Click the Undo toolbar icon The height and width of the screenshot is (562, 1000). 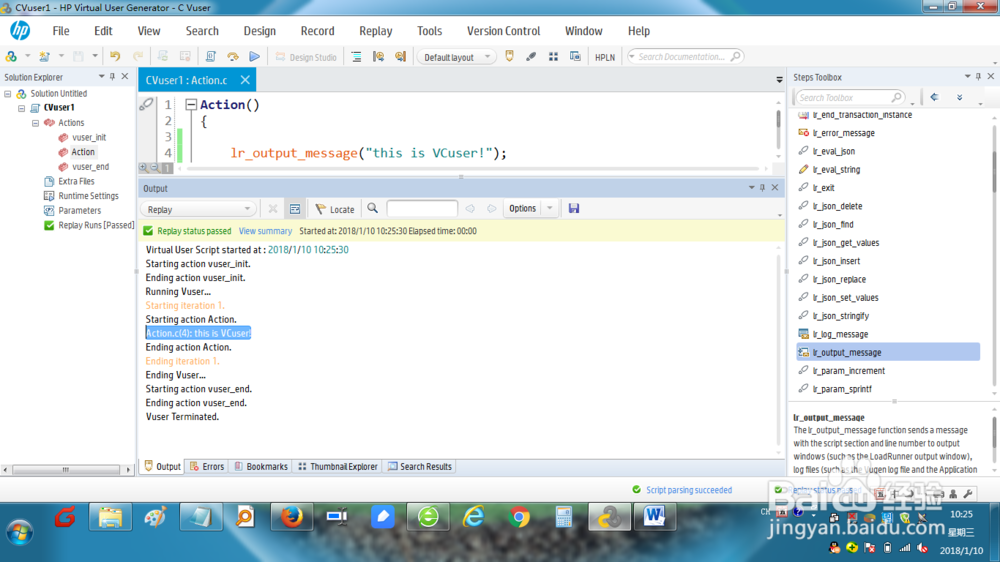pos(115,57)
